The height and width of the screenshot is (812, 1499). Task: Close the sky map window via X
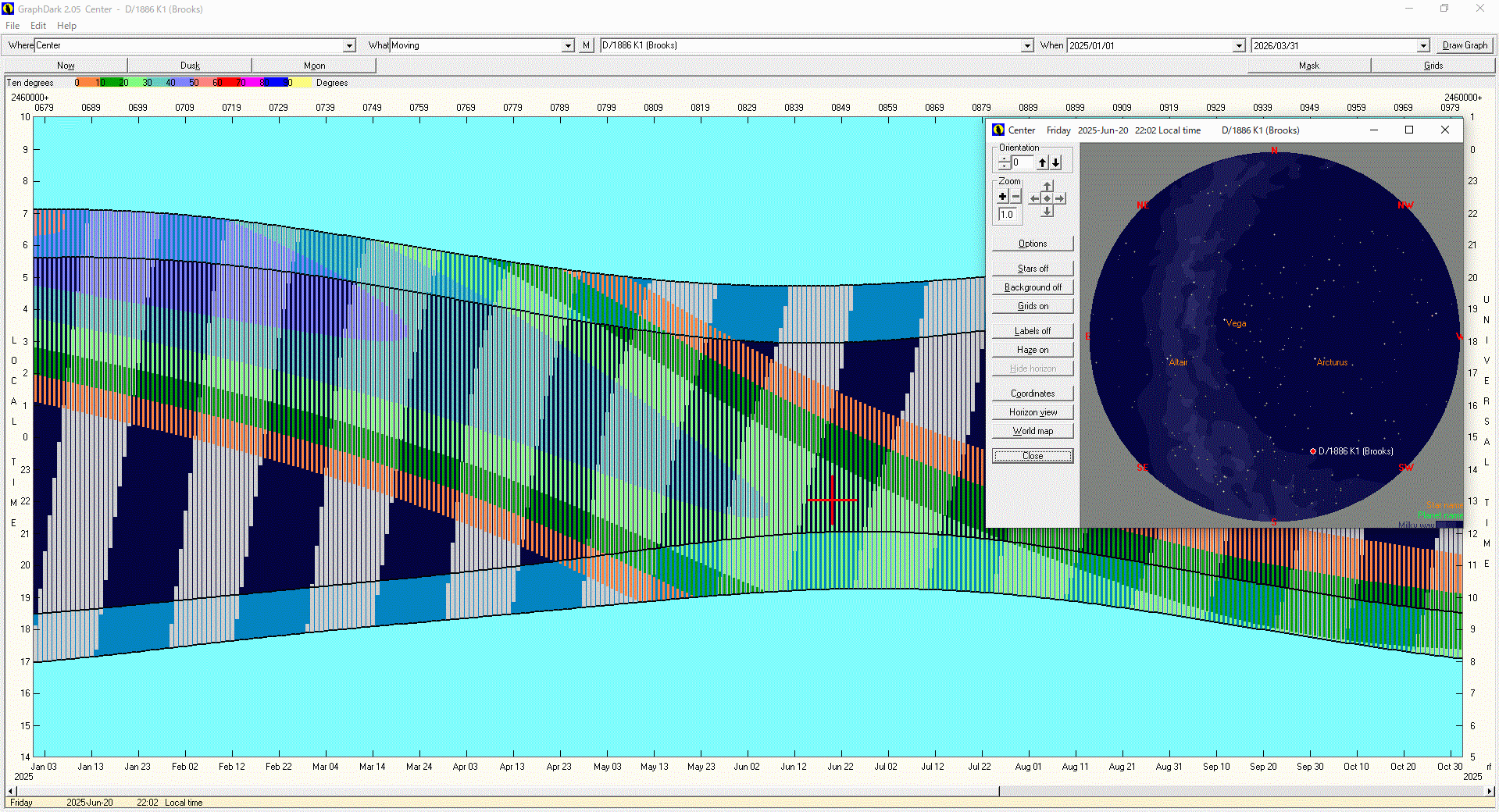1445,130
